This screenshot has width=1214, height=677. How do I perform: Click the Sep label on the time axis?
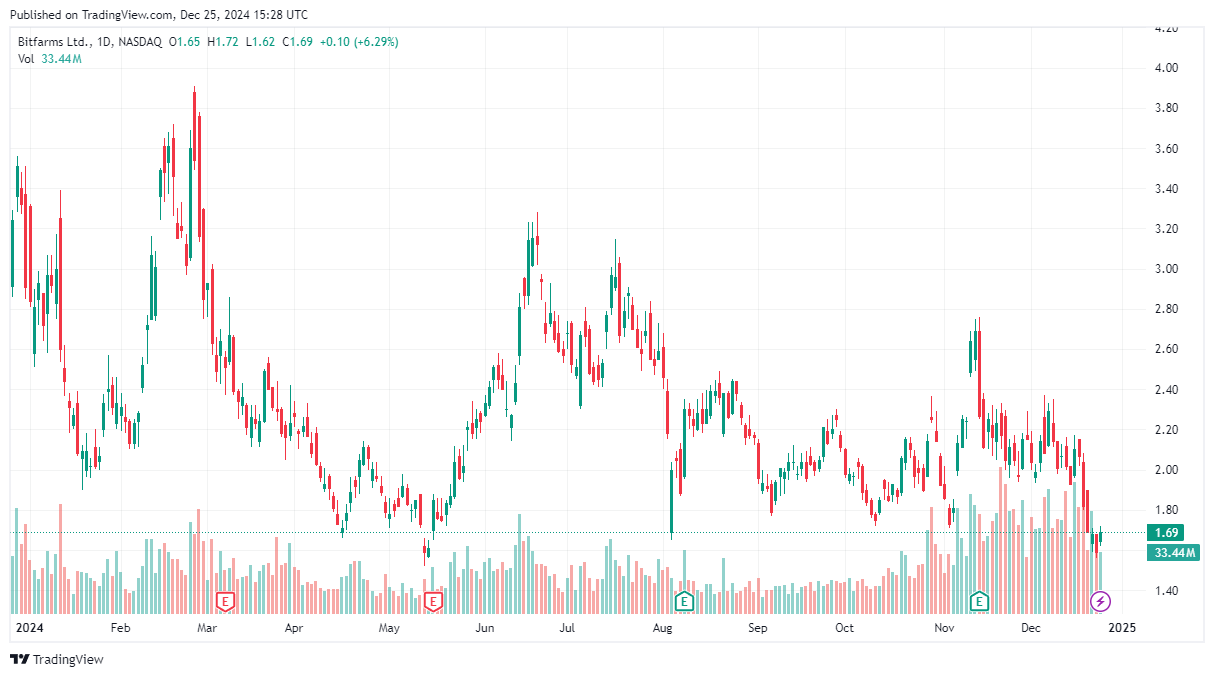point(757,628)
